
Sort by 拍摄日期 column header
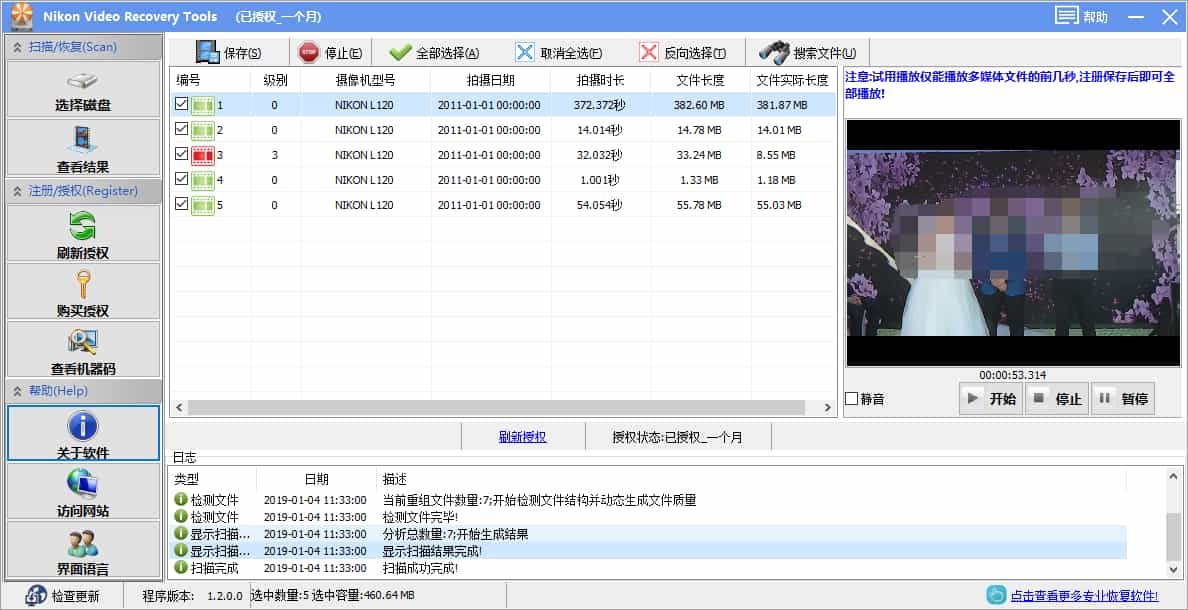(x=491, y=80)
